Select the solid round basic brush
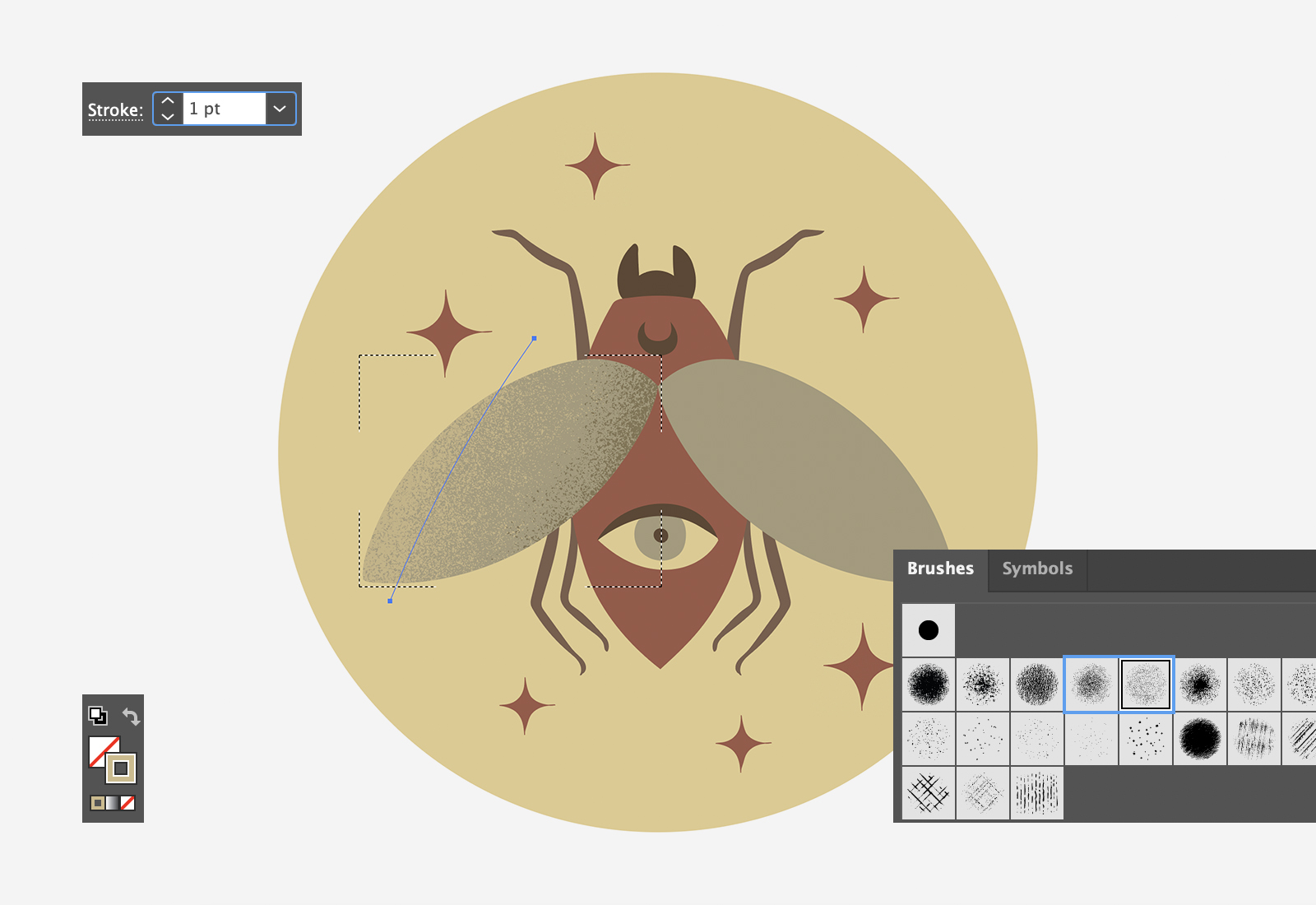The width and height of the screenshot is (1316, 905). 929,630
